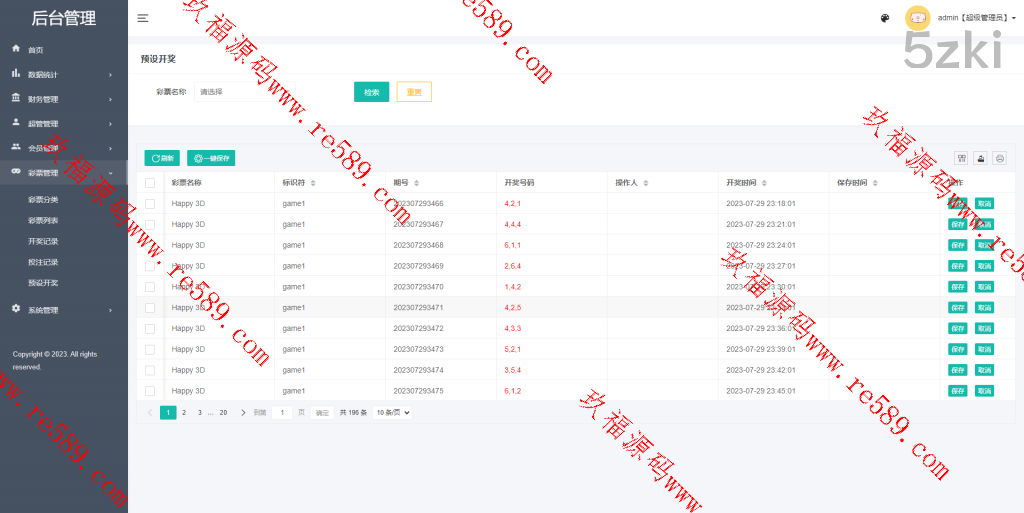Image resolution: width=1024 pixels, height=513 pixels.
Task: Go to 首页 in the sidebar
Action: (x=36, y=50)
